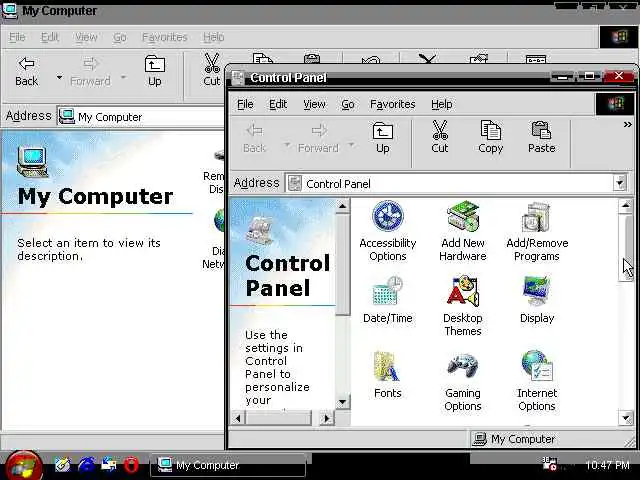This screenshot has width=640, height=480.
Task: Open Internet Options
Action: (537, 382)
